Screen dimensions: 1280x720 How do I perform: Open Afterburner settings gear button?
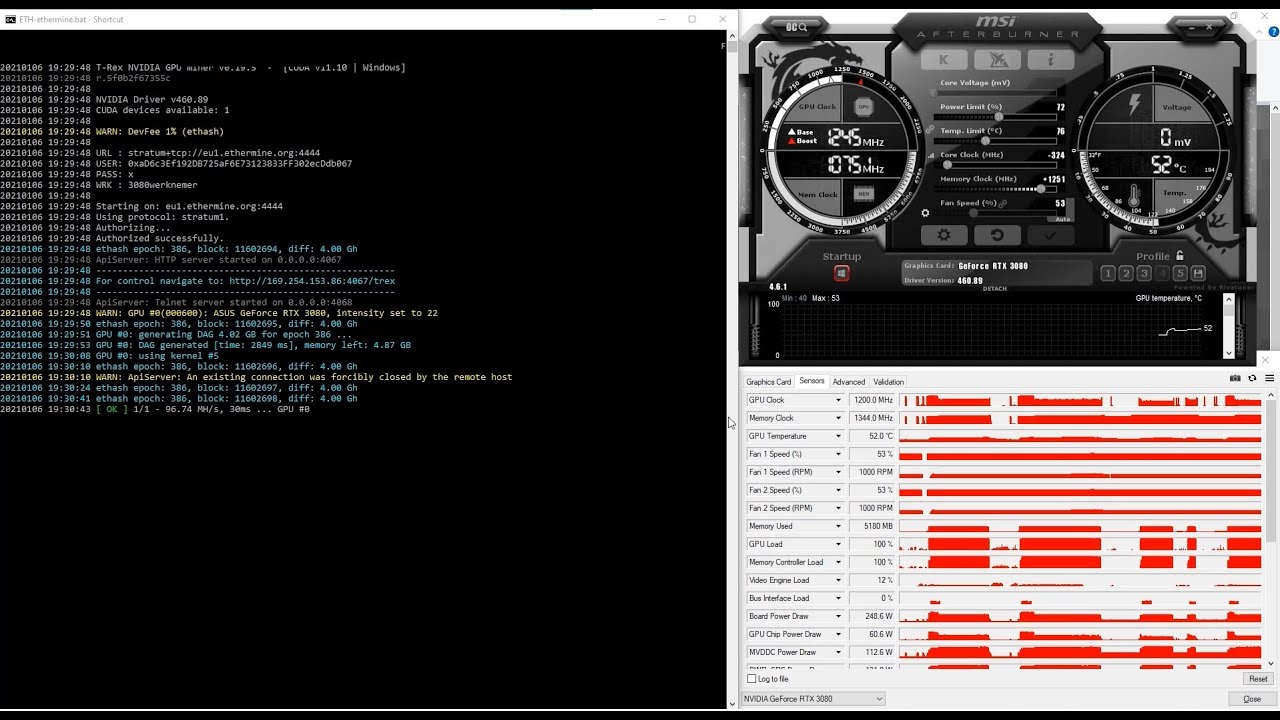[x=944, y=235]
